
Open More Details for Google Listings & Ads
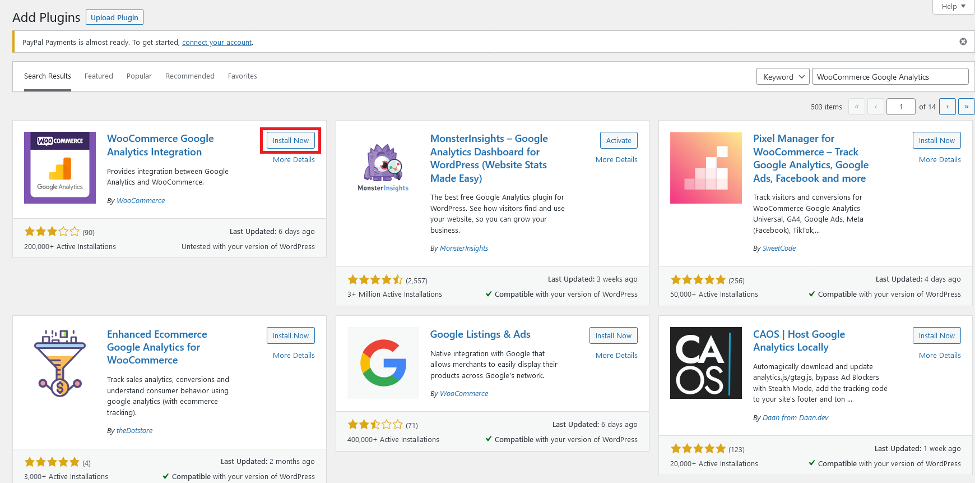616,355
